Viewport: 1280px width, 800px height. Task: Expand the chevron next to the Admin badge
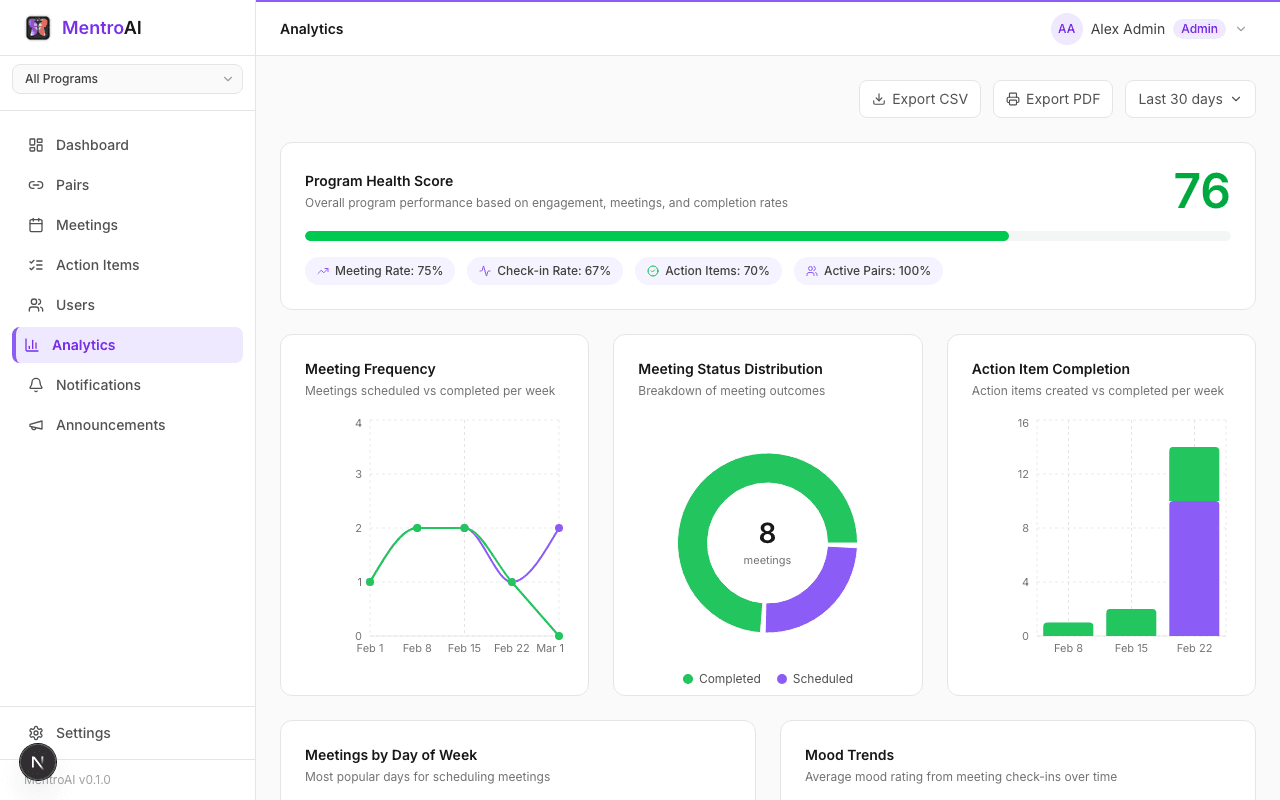1241,29
